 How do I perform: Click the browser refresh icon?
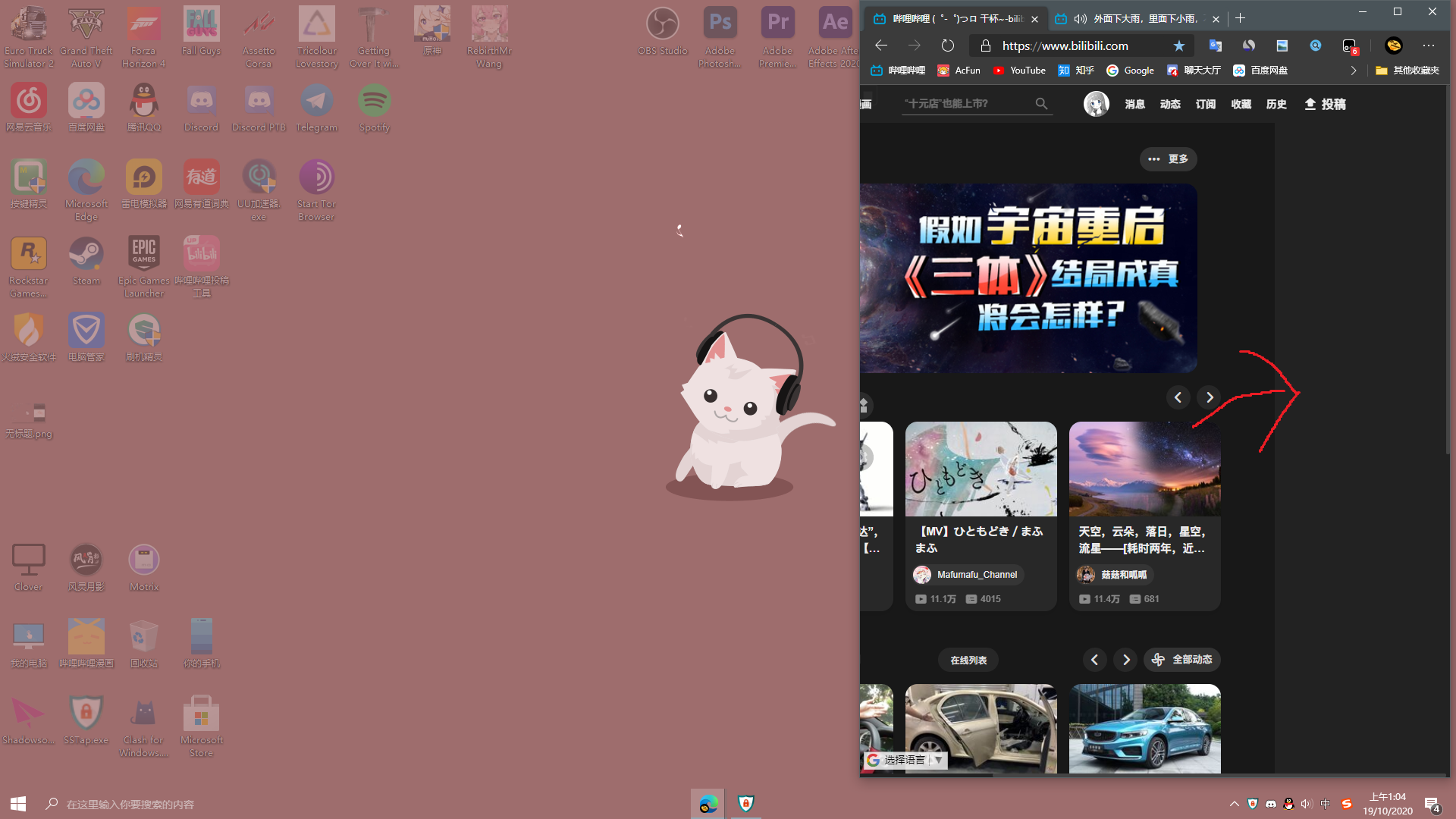[x=947, y=45]
